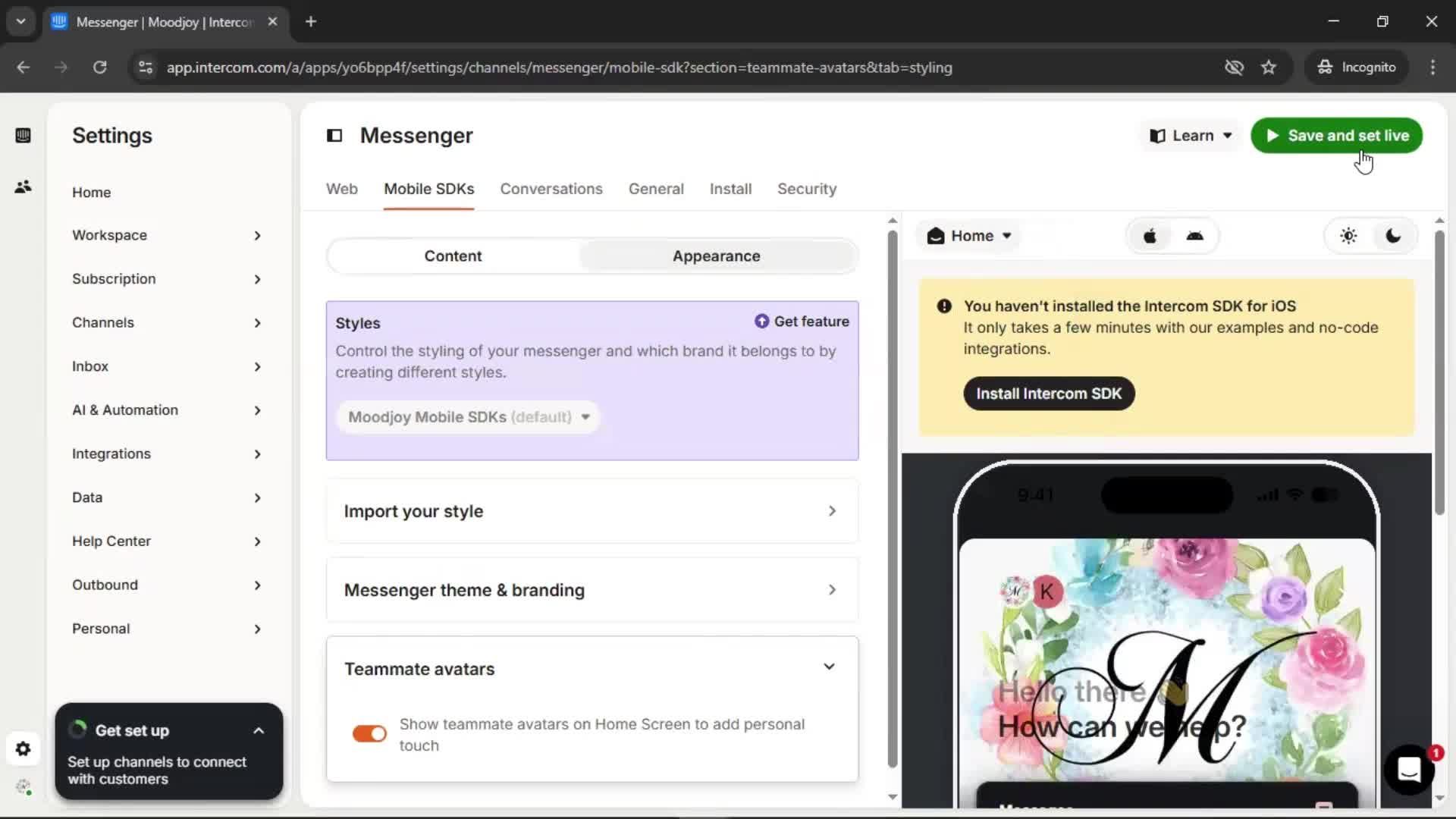Go to Home in Settings sidebar
This screenshot has width=1456, height=819.
coord(92,193)
